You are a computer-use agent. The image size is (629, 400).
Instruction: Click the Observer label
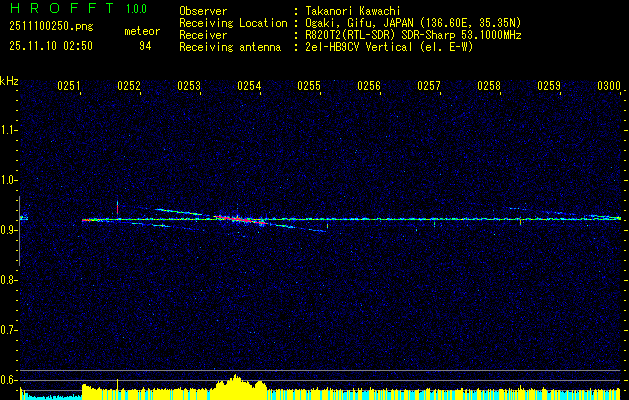(x=203, y=11)
